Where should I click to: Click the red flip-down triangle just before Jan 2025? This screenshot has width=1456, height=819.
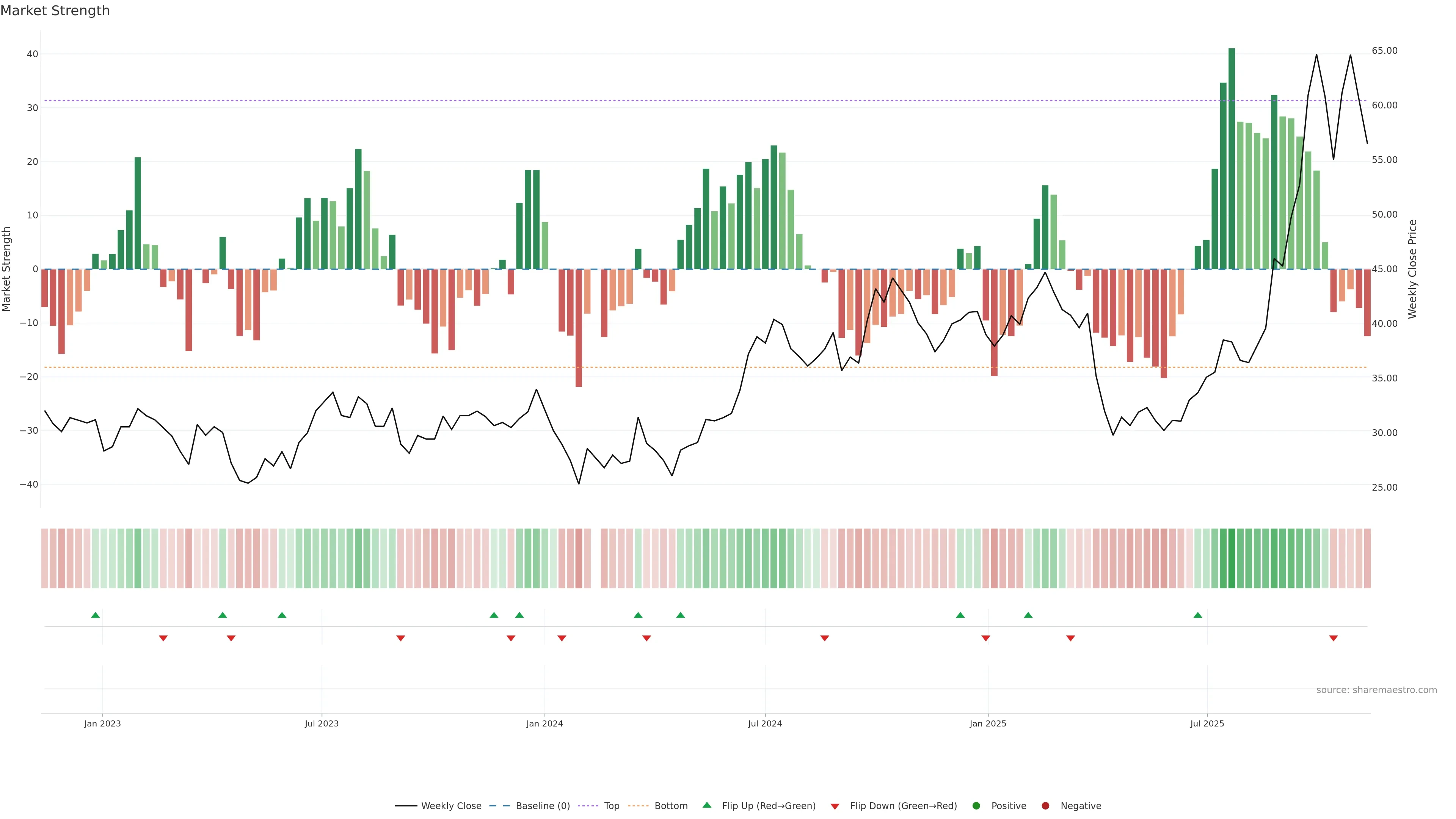[x=986, y=638]
